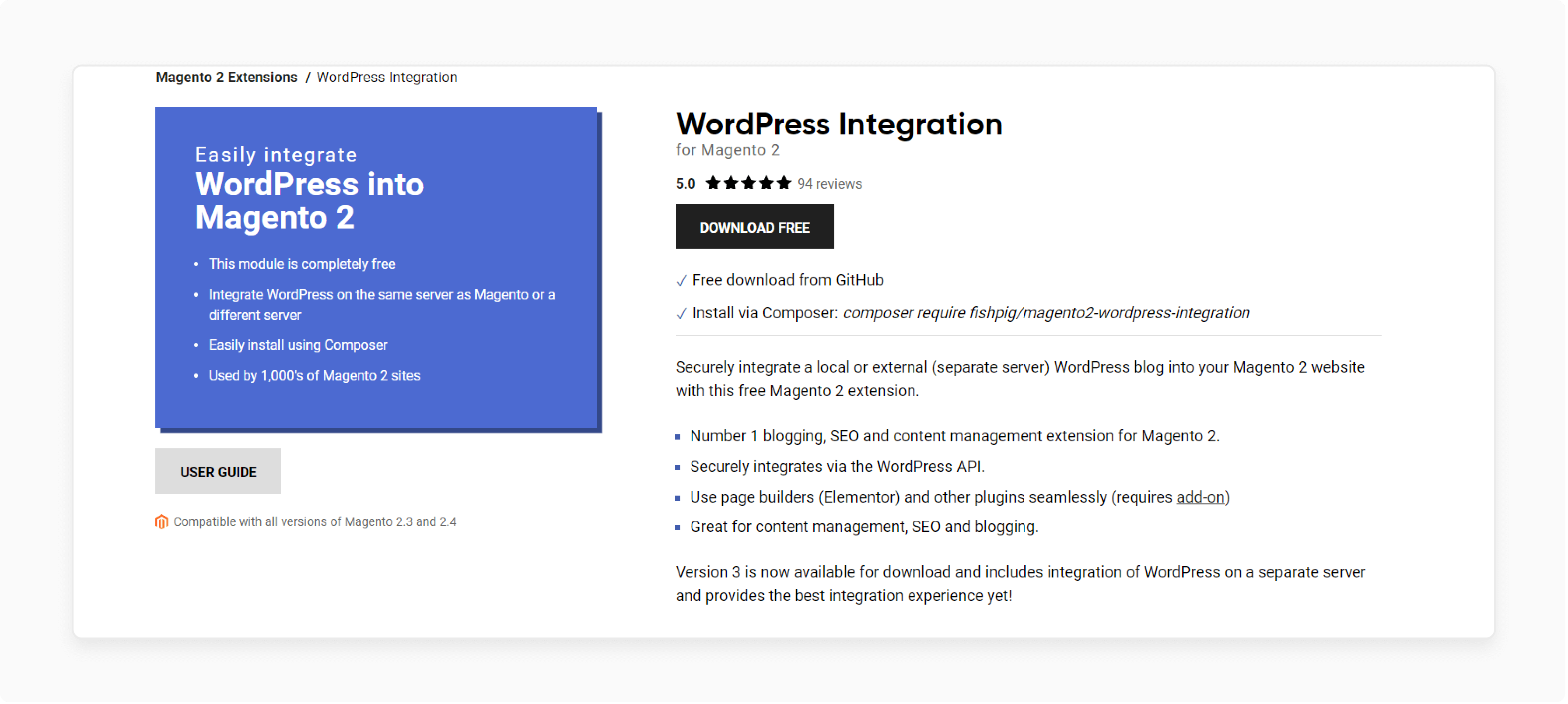Click 'This module is completely free' bullet
Screen dimensions: 1568x704
302,264
